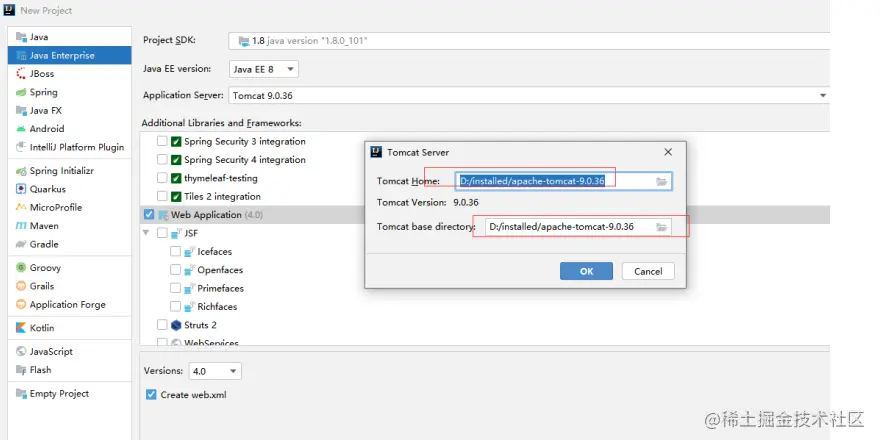
Task: Select the Java Enterprise icon in sidebar
Action: (x=21, y=56)
